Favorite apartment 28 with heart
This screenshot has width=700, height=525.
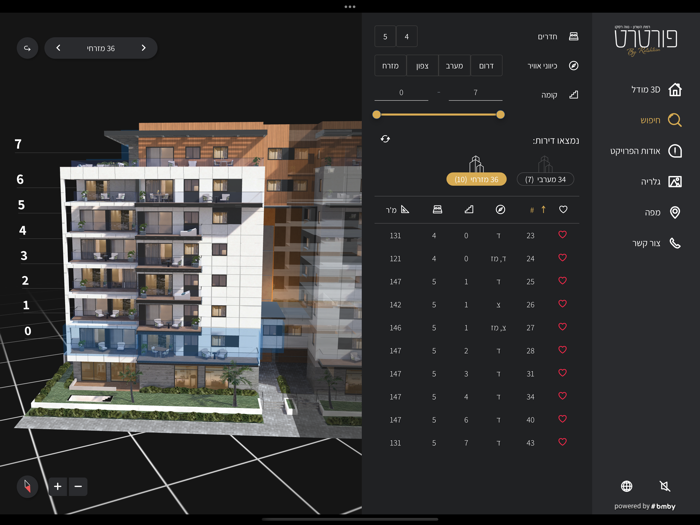pos(562,350)
